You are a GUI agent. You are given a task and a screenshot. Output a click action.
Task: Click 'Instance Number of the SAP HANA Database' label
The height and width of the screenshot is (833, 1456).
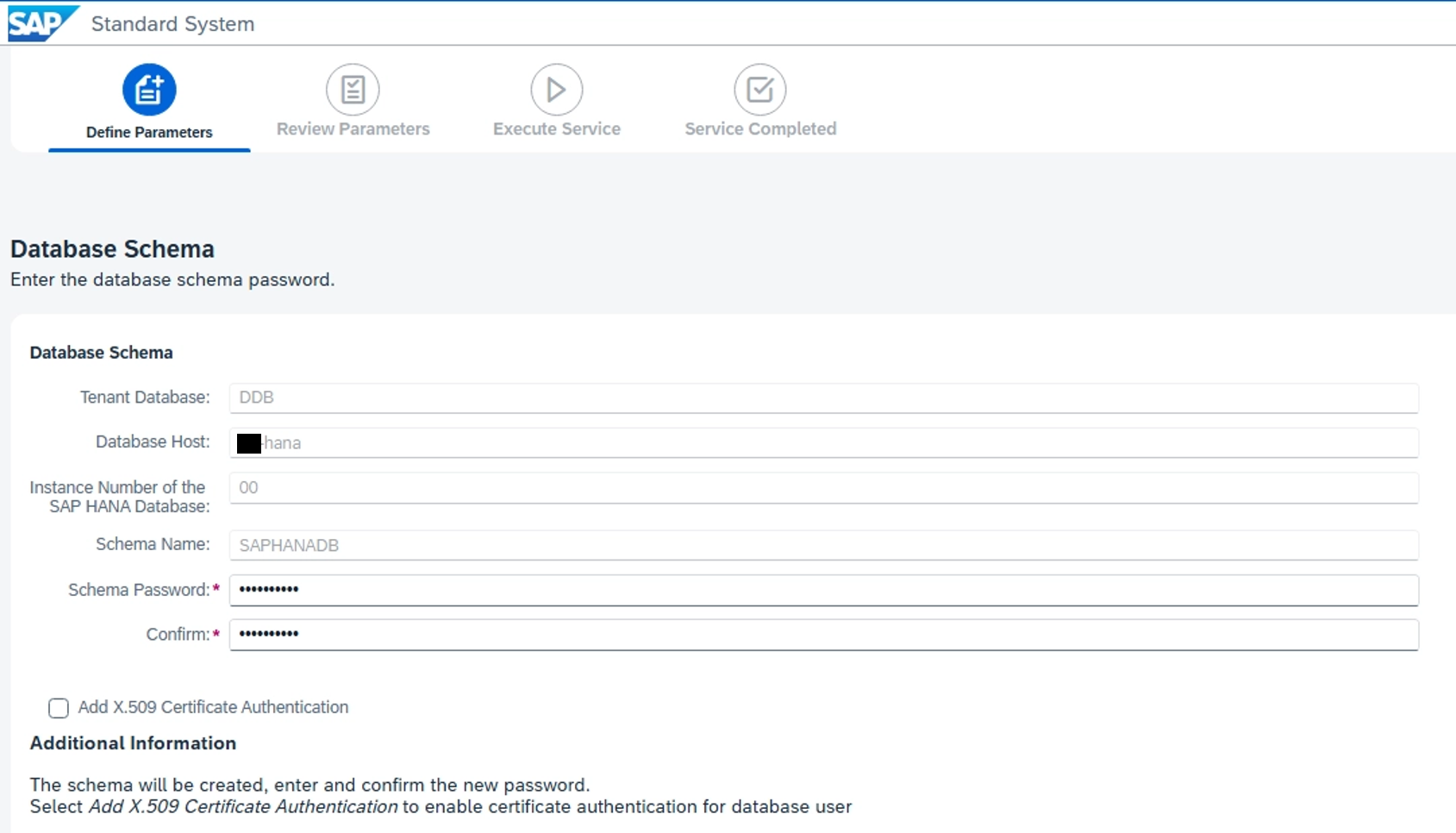pos(120,497)
